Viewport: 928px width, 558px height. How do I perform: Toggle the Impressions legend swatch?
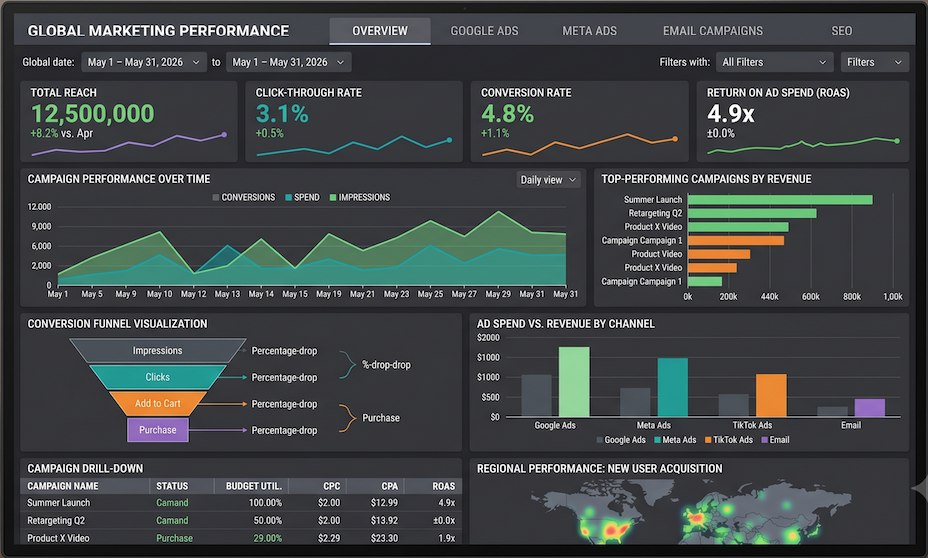333,198
